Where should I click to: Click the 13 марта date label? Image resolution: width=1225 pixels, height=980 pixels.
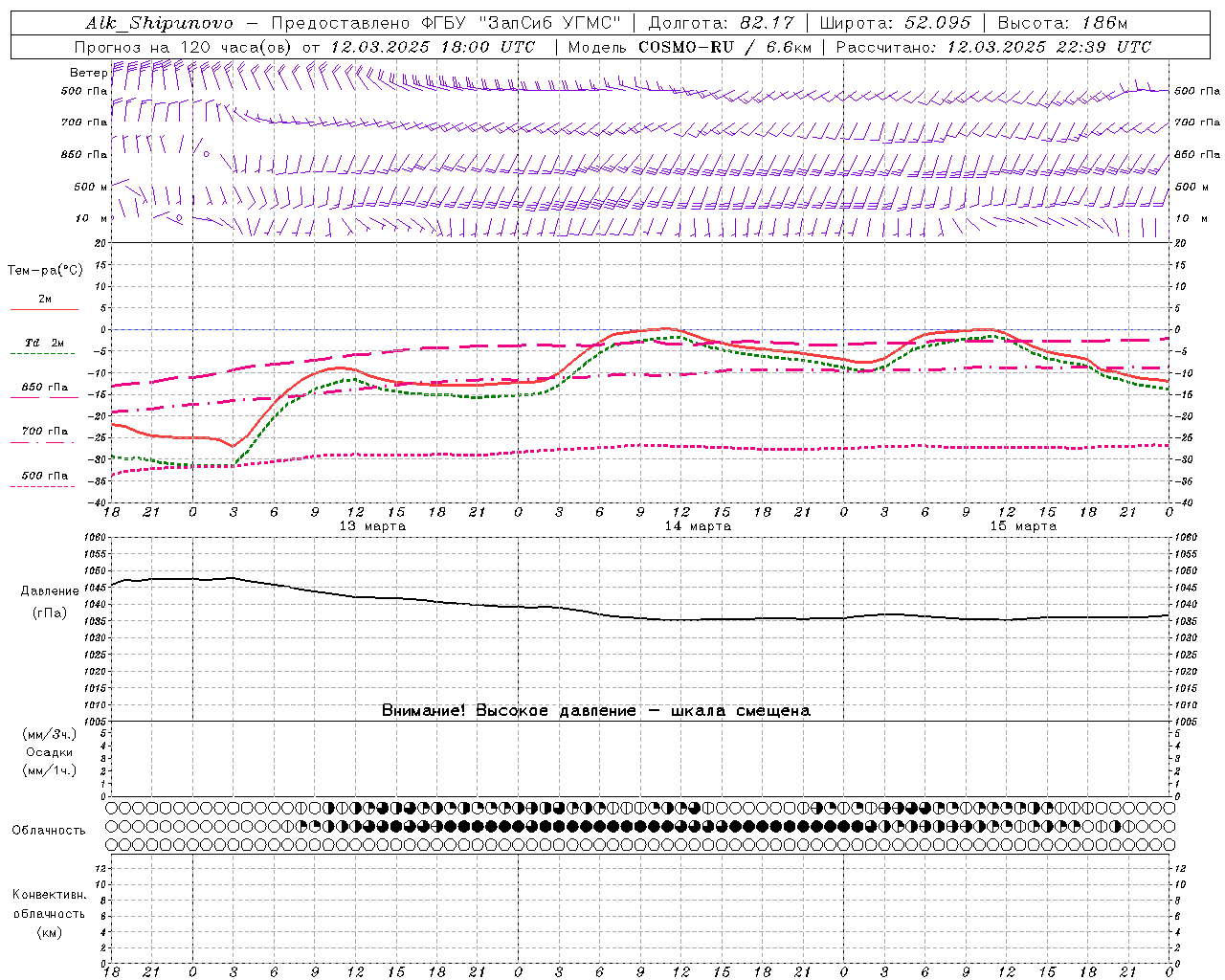(372, 526)
